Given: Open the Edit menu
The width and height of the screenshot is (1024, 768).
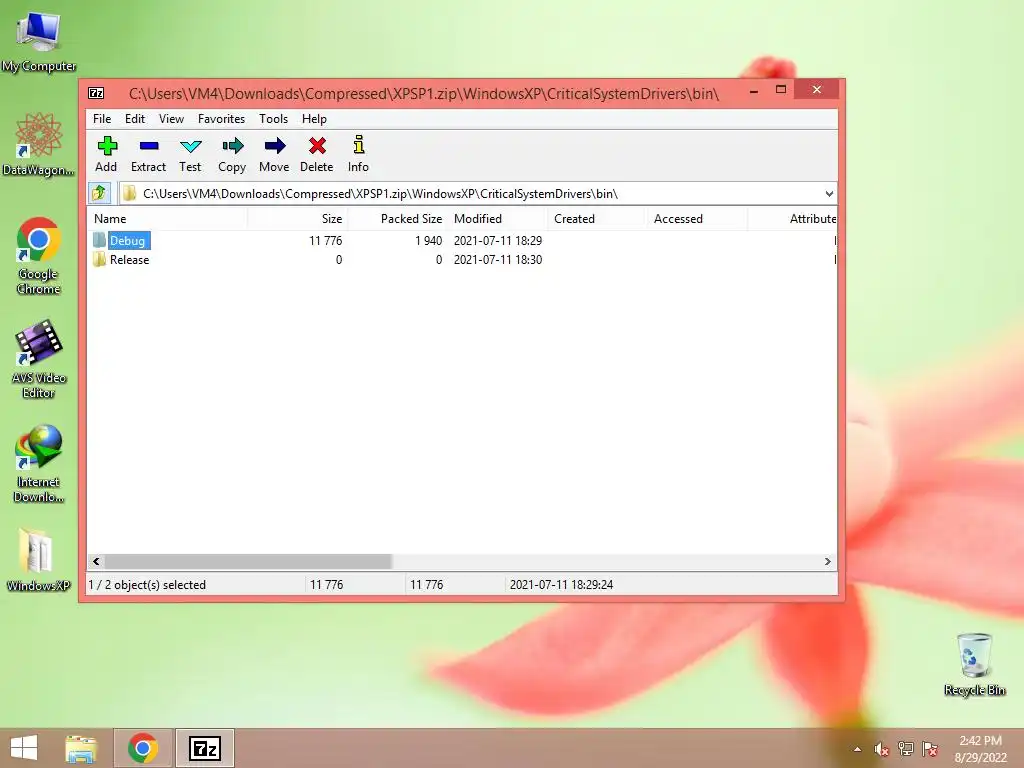Looking at the screenshot, I should pos(135,119).
